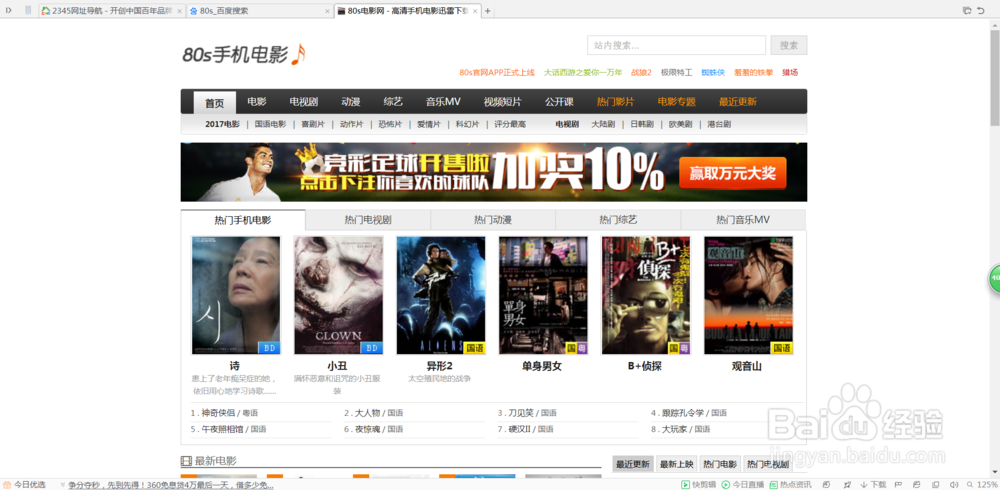Switch to the 2345网址导航 tab

tap(112, 11)
